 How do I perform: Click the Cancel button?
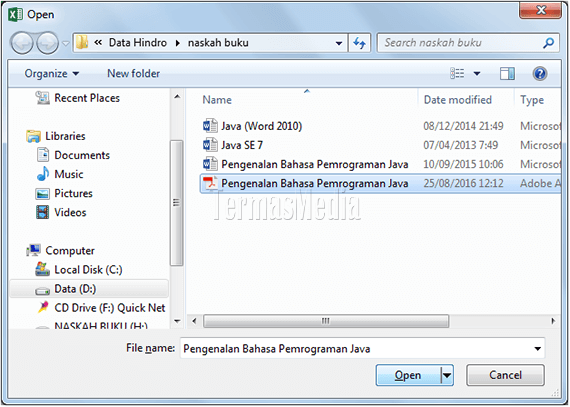tap(505, 375)
